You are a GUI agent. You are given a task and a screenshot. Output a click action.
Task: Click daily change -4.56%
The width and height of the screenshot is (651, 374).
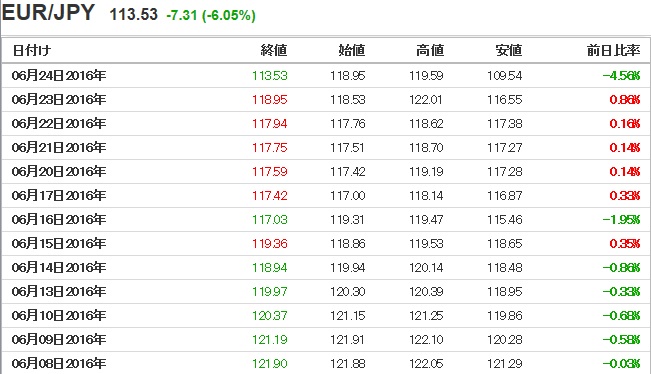pos(622,76)
